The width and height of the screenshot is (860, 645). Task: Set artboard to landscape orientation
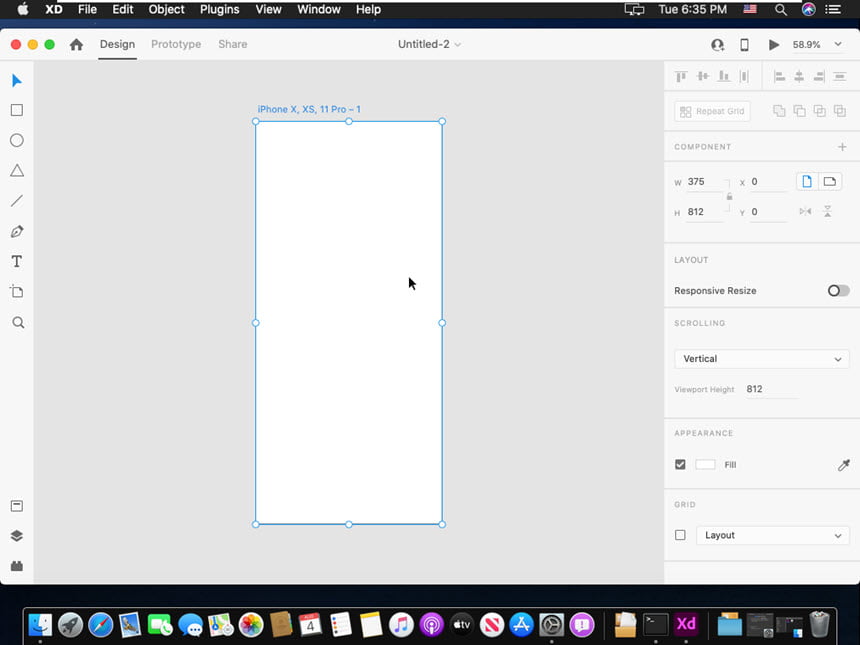click(x=829, y=182)
